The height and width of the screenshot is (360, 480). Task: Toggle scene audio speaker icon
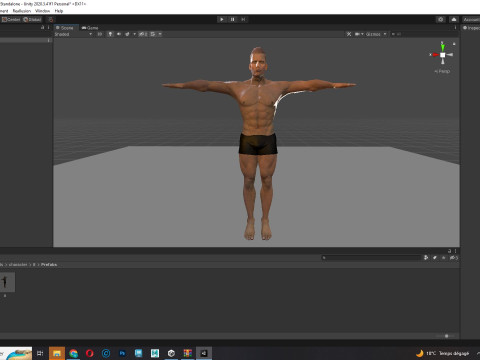click(119, 34)
